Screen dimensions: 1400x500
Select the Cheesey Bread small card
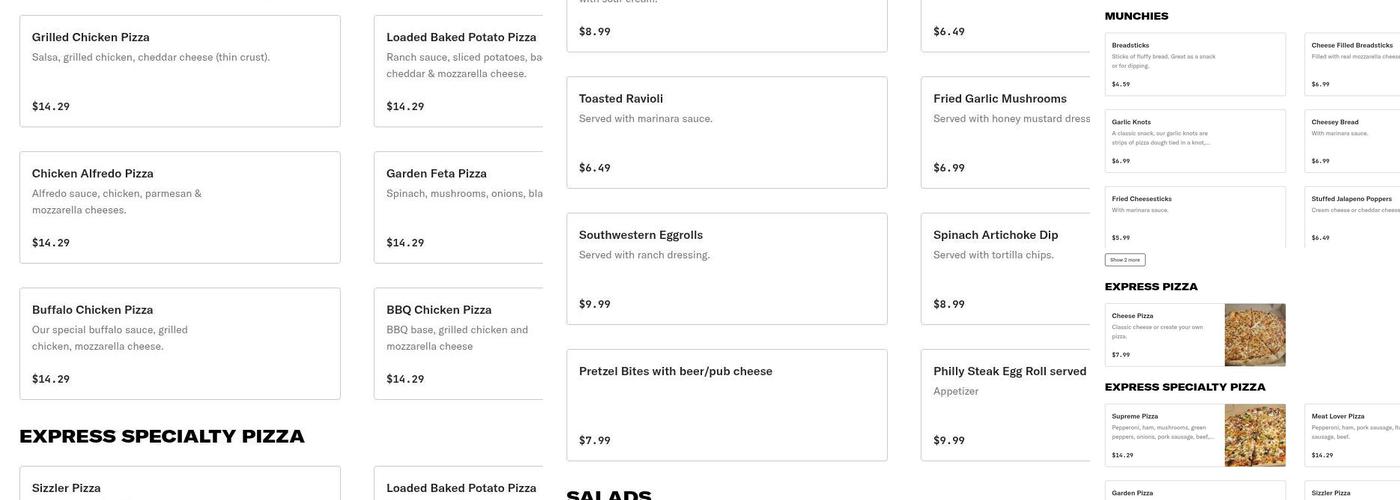1352,141
